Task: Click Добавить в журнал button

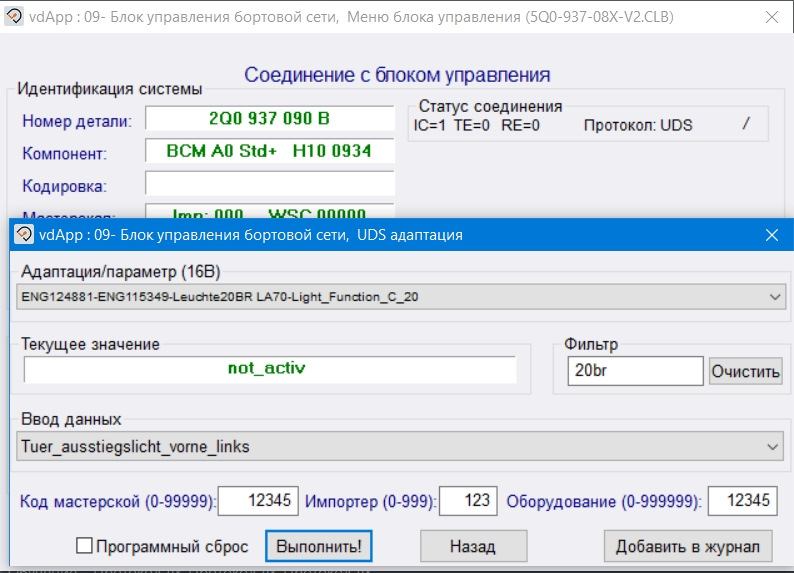Action: pos(688,546)
